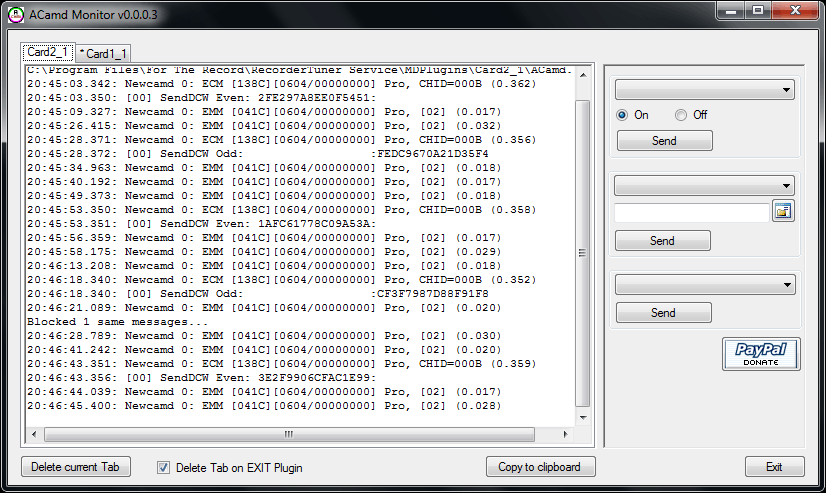Close the ACamd Monitor window
Viewport: 826px width, 493px height.
(x=795, y=10)
